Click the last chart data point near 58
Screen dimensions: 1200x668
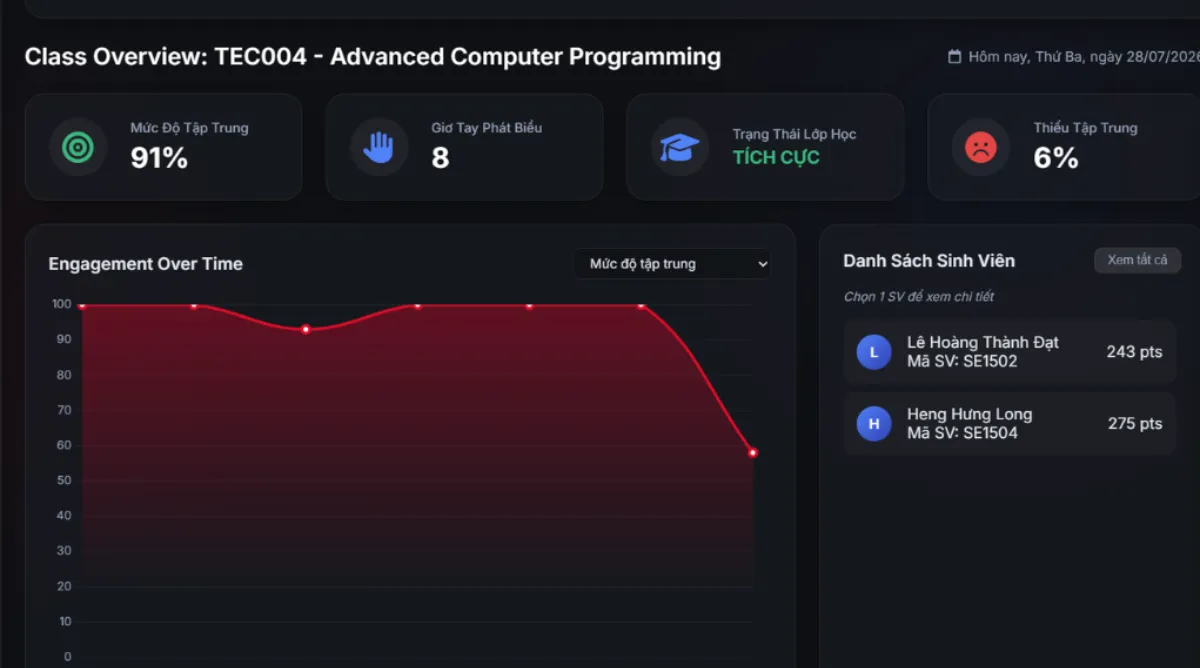point(753,453)
